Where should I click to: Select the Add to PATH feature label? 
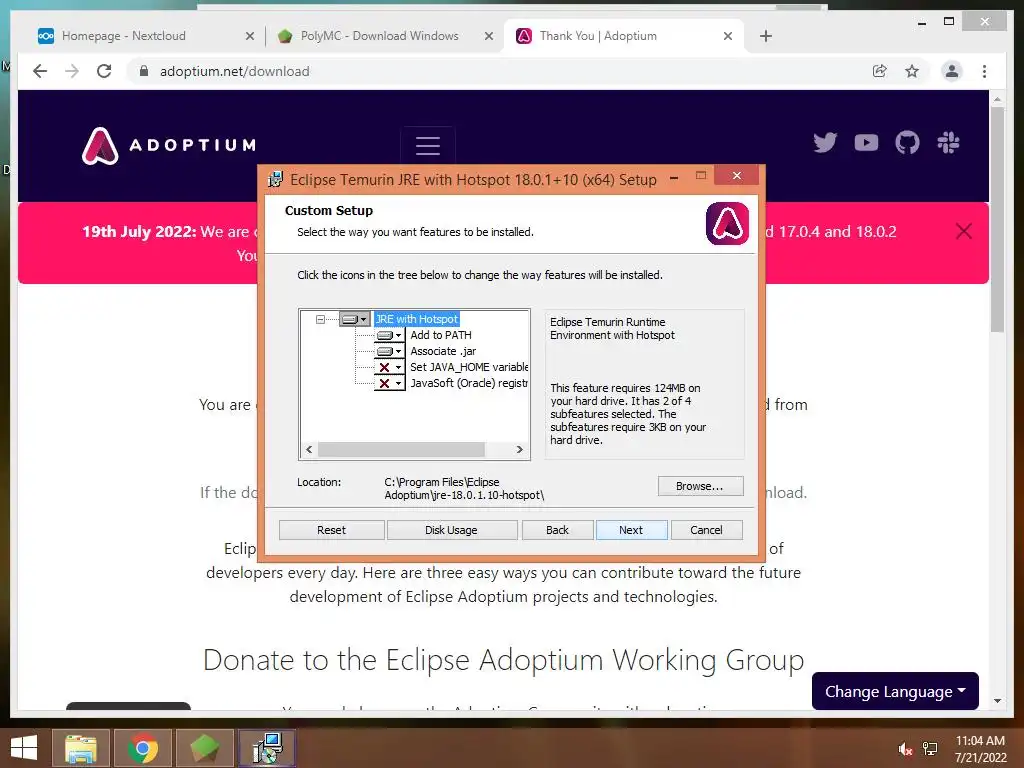pyautogui.click(x=441, y=335)
